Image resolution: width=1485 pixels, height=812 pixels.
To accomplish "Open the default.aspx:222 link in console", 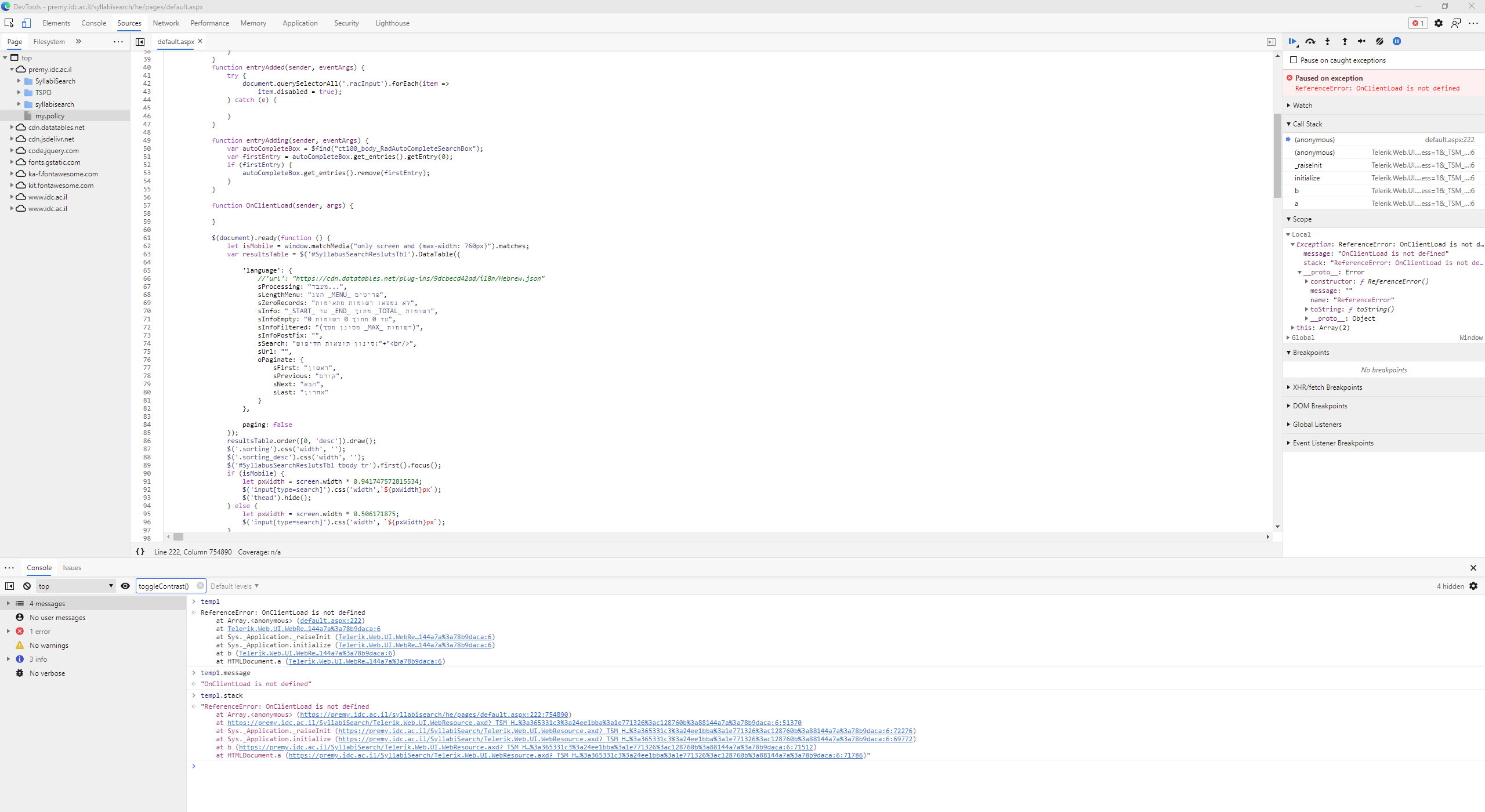I will (330, 621).
